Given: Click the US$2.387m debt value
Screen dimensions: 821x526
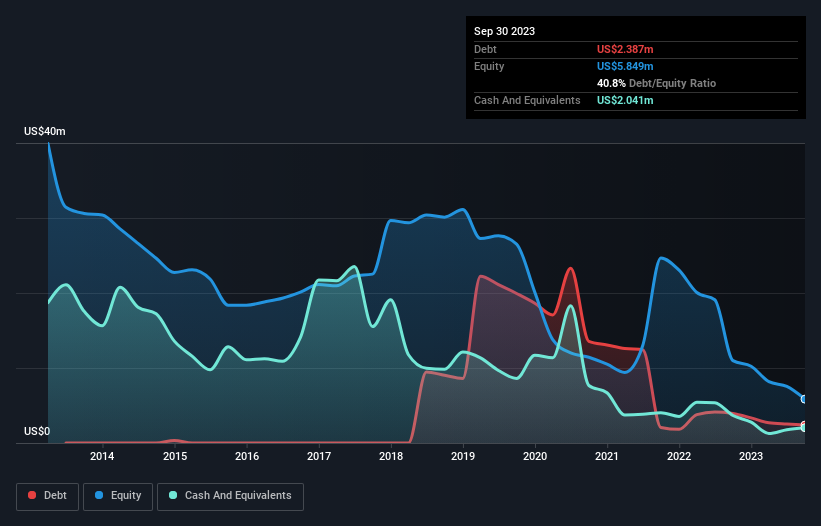Looking at the screenshot, I should tap(625, 49).
